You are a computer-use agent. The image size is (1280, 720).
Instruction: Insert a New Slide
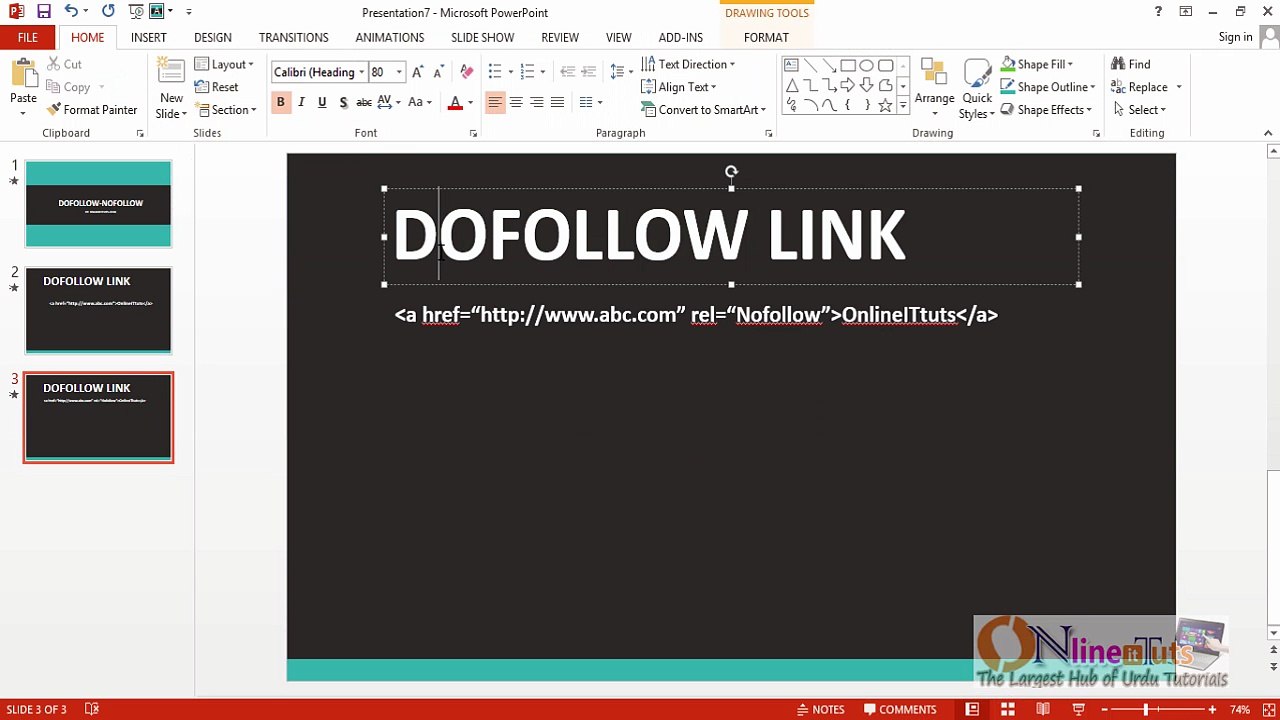coord(171,88)
